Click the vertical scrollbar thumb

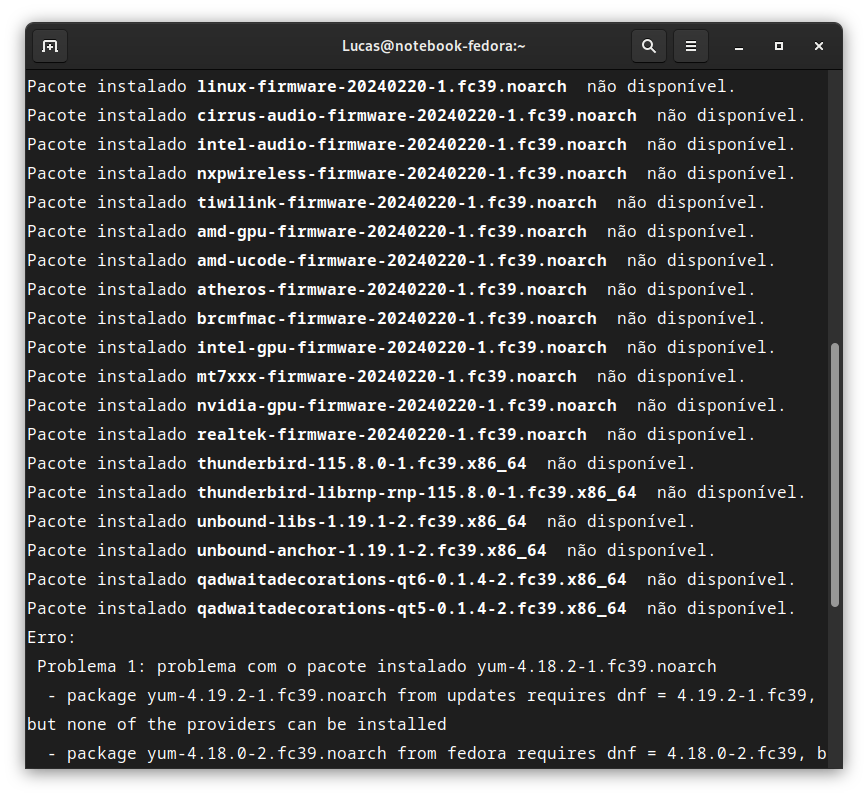click(x=835, y=475)
